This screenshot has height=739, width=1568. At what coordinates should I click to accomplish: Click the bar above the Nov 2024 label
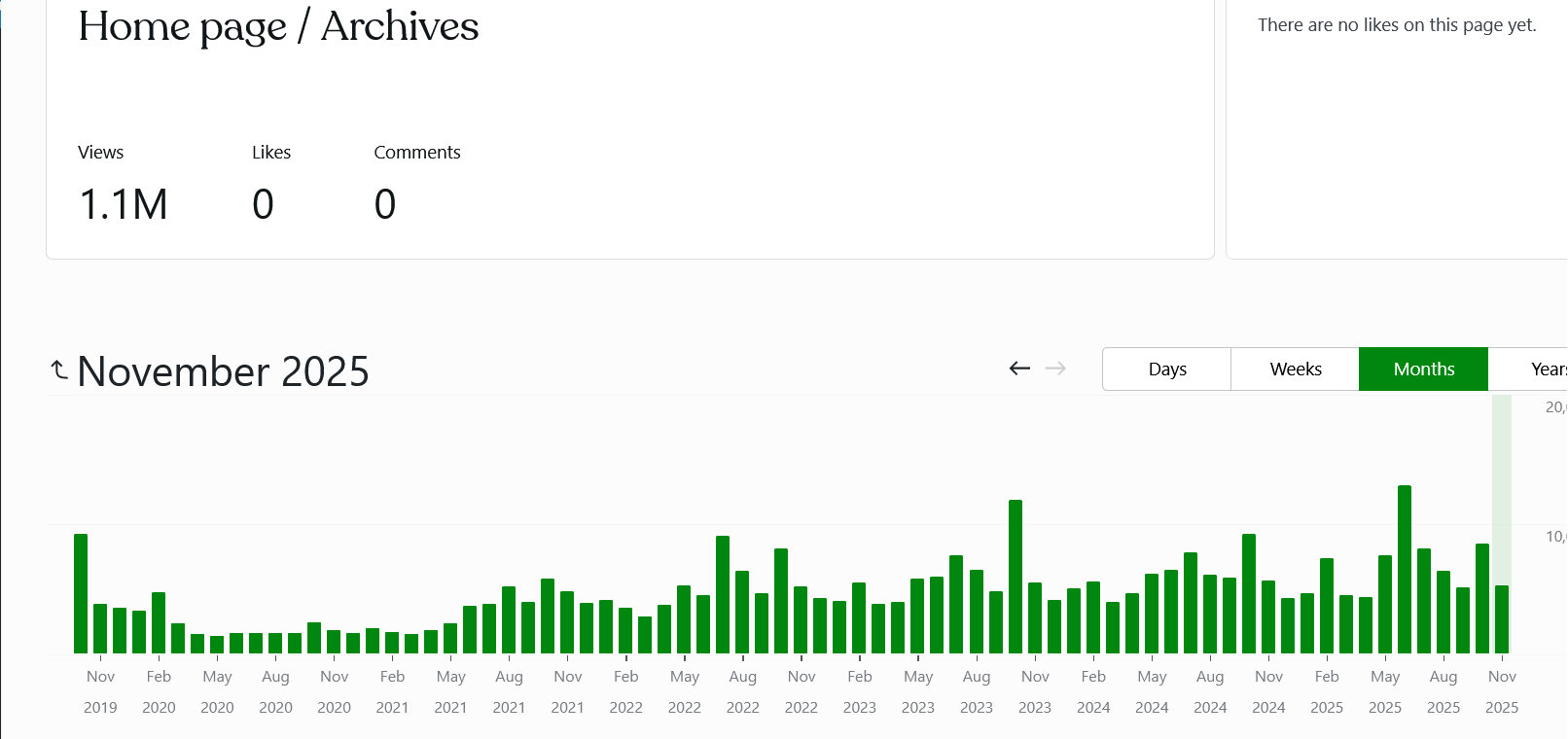point(1268,616)
